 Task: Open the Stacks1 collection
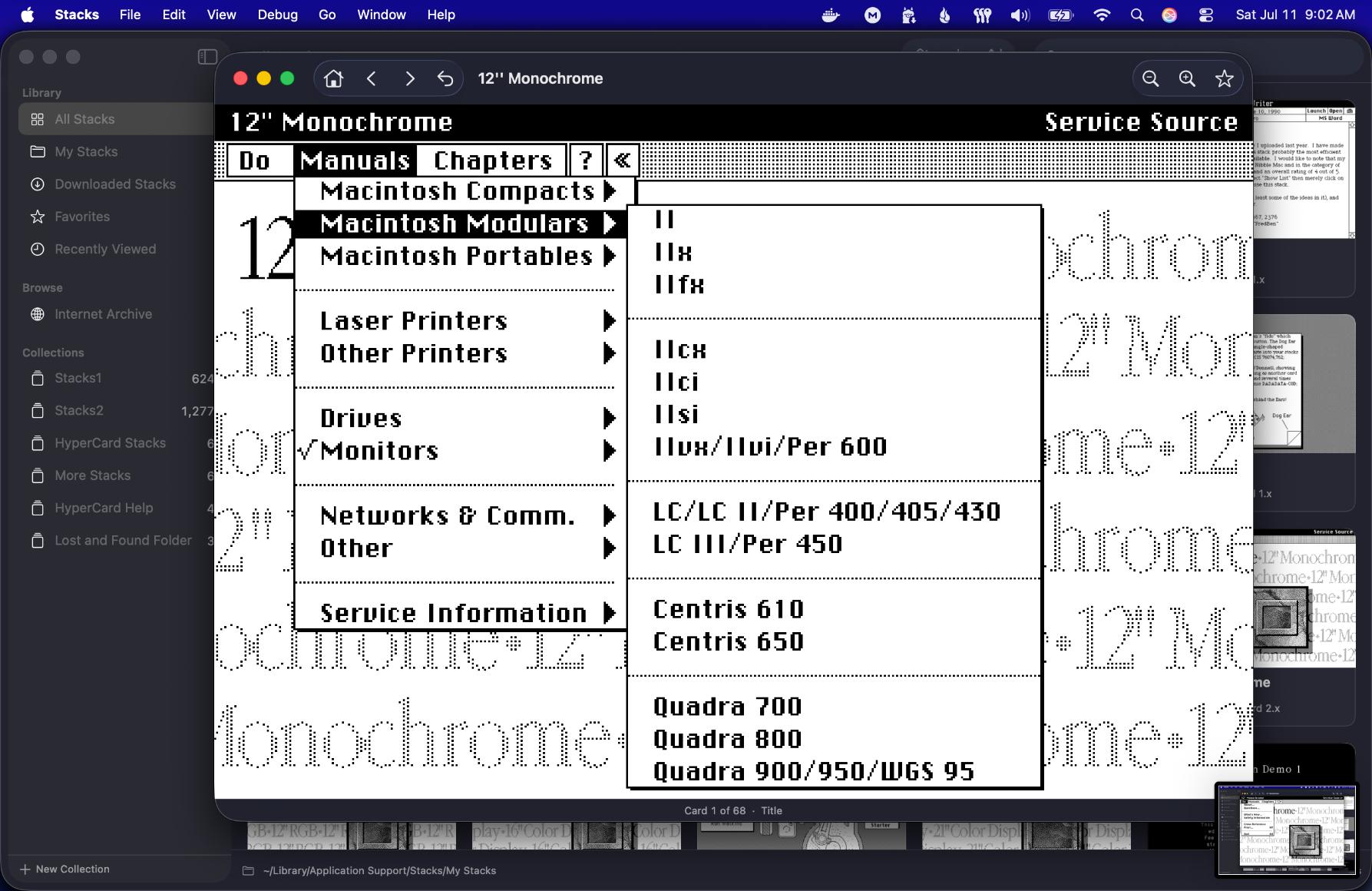click(x=116, y=378)
